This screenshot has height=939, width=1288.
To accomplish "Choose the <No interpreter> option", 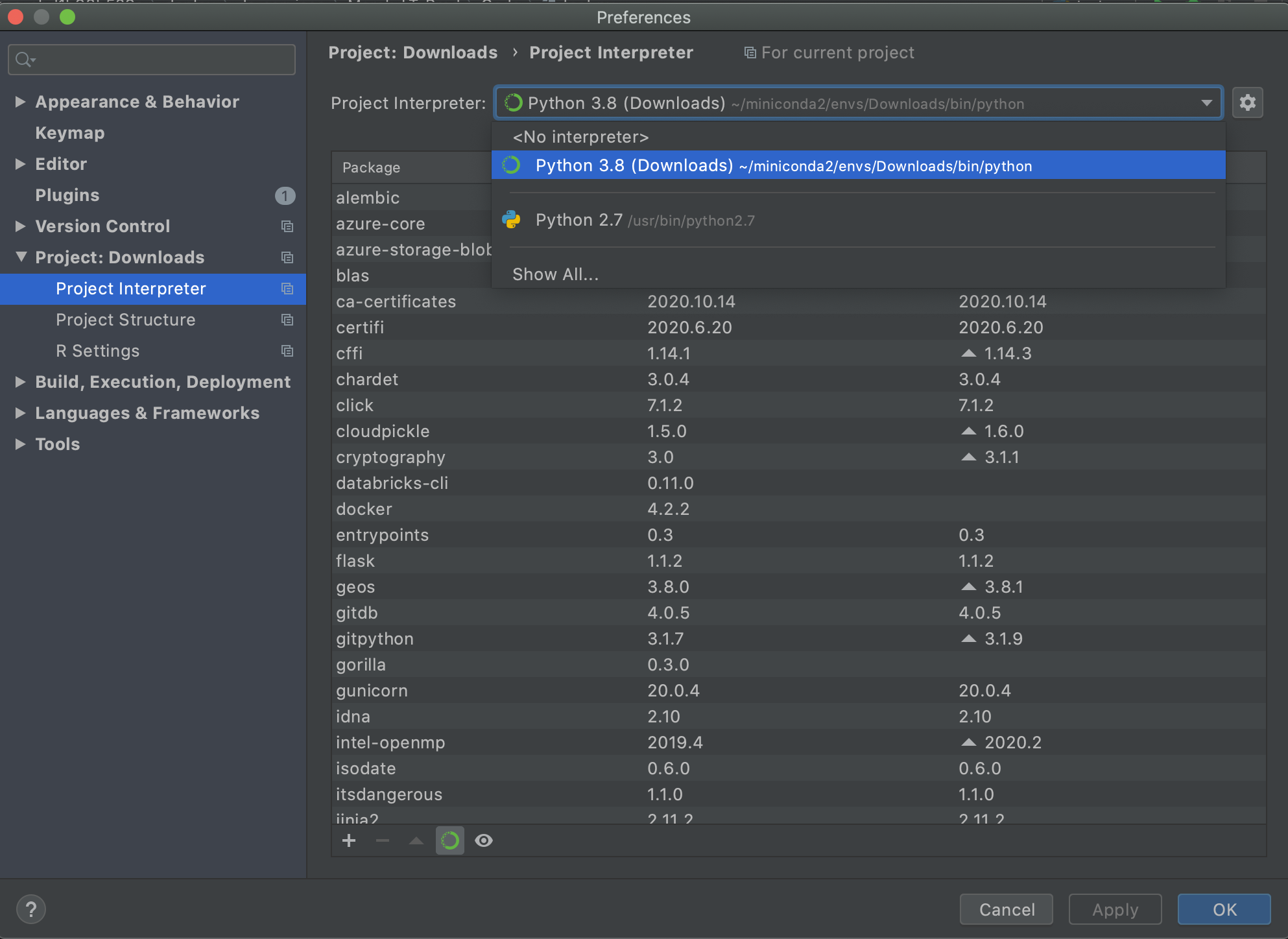I will tap(859, 137).
